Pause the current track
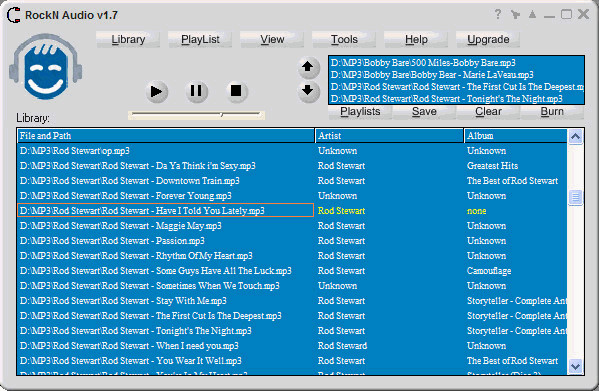The width and height of the screenshot is (599, 391). (197, 91)
